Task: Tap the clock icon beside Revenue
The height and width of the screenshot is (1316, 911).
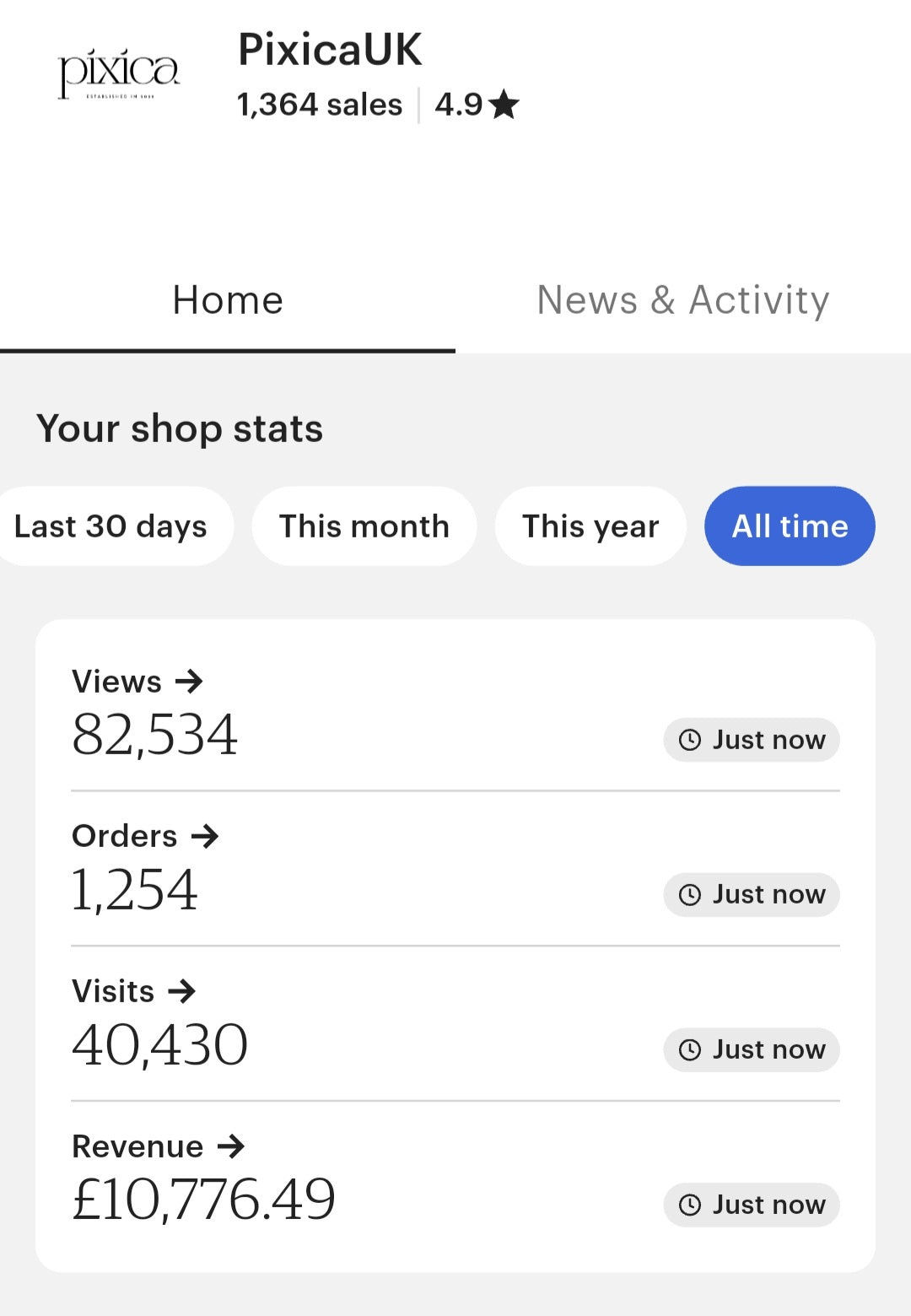Action: pos(690,1205)
